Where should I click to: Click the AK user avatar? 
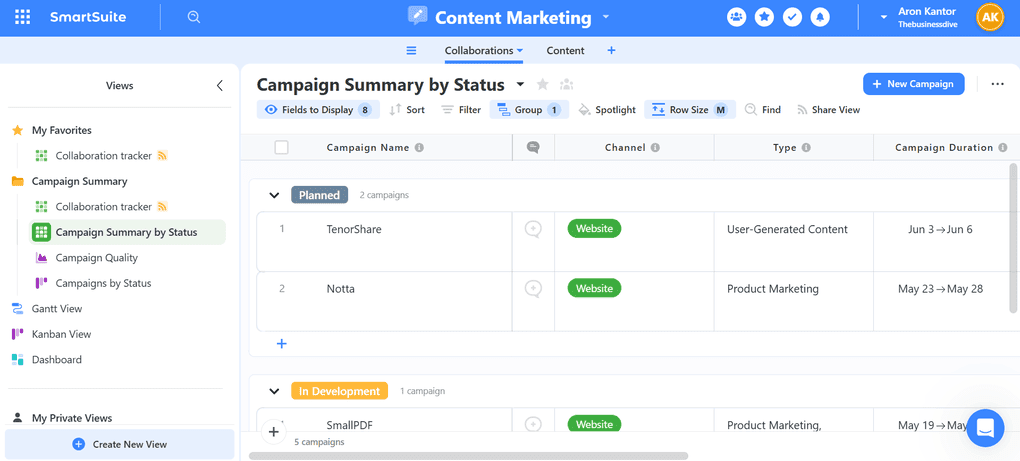point(990,18)
